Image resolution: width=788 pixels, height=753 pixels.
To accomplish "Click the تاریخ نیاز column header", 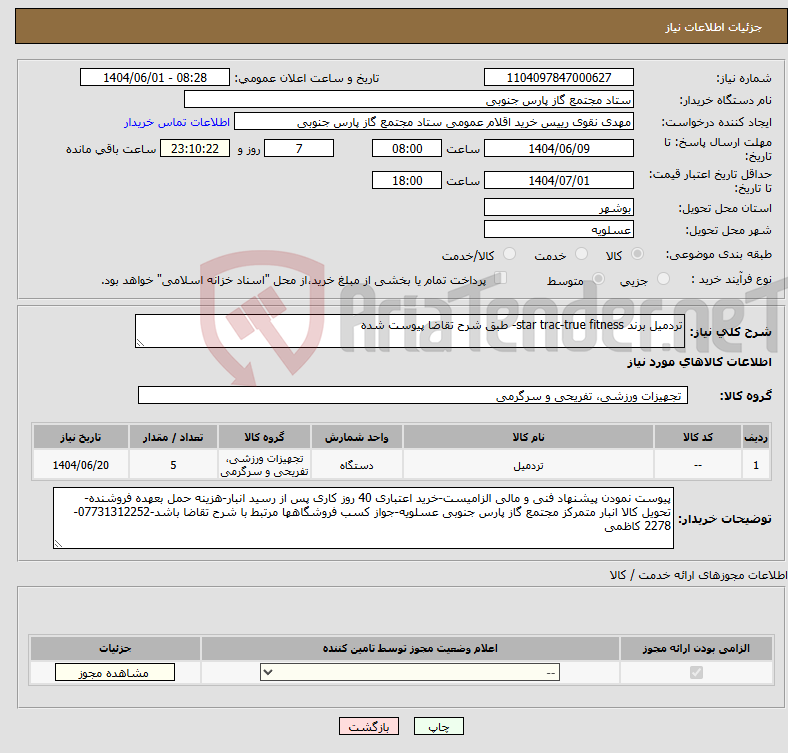I will click(x=81, y=437).
